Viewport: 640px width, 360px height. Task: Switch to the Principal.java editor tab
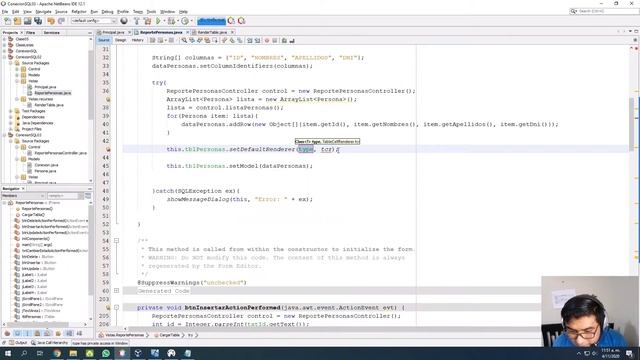113,32
